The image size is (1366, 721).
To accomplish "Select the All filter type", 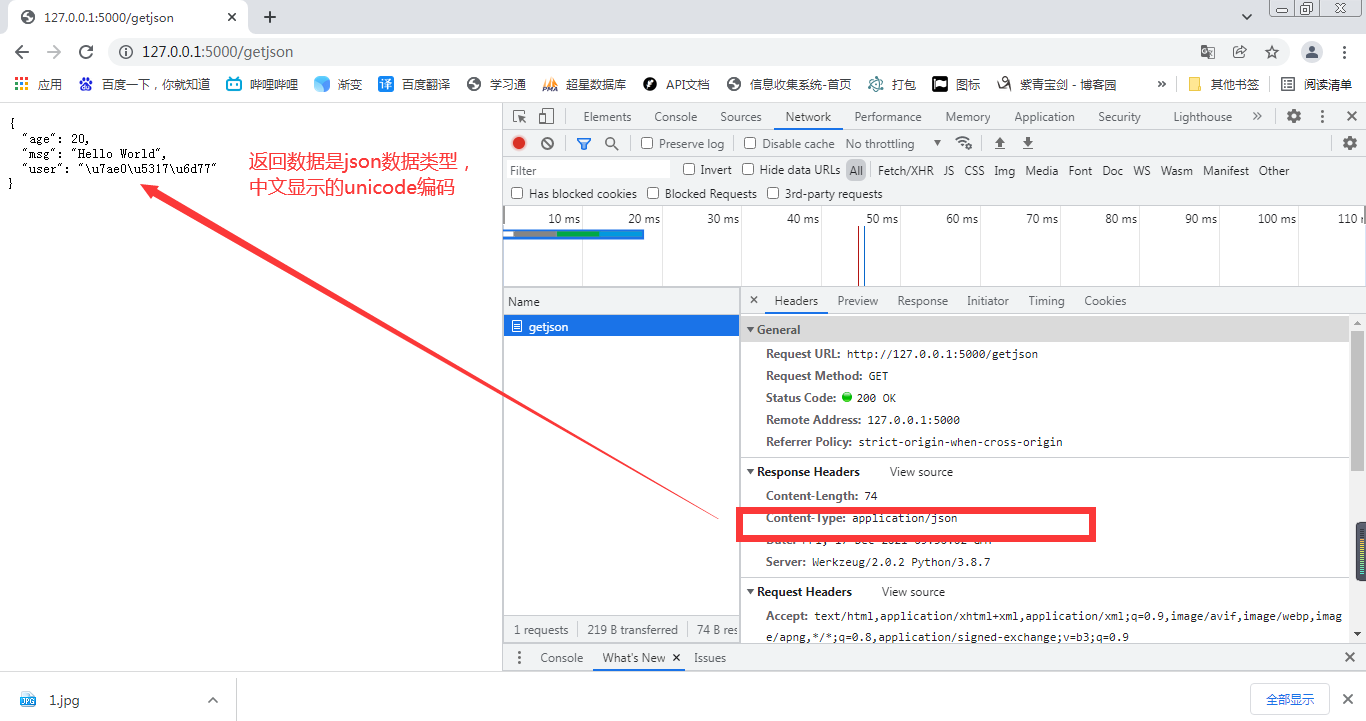I will tap(856, 170).
